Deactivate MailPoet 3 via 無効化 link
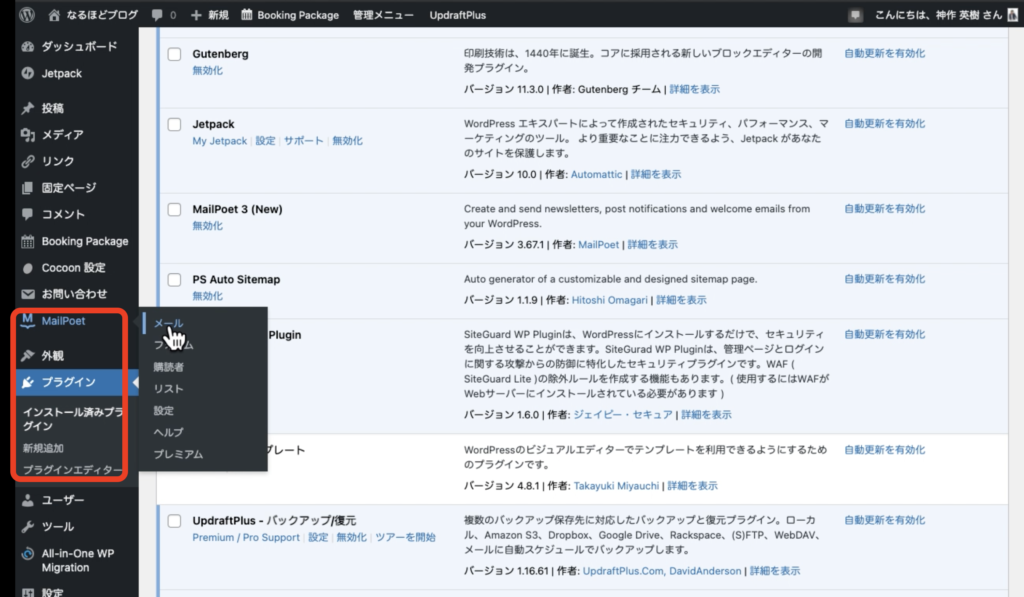Screen dimensions: 1024x597 pyautogui.click(x=208, y=226)
